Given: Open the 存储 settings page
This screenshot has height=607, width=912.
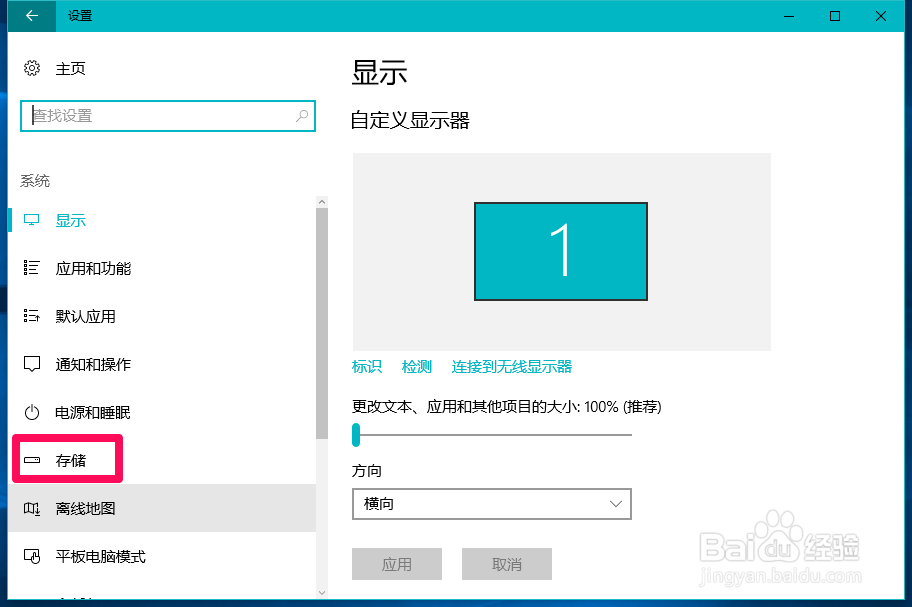Looking at the screenshot, I should click(162, 460).
